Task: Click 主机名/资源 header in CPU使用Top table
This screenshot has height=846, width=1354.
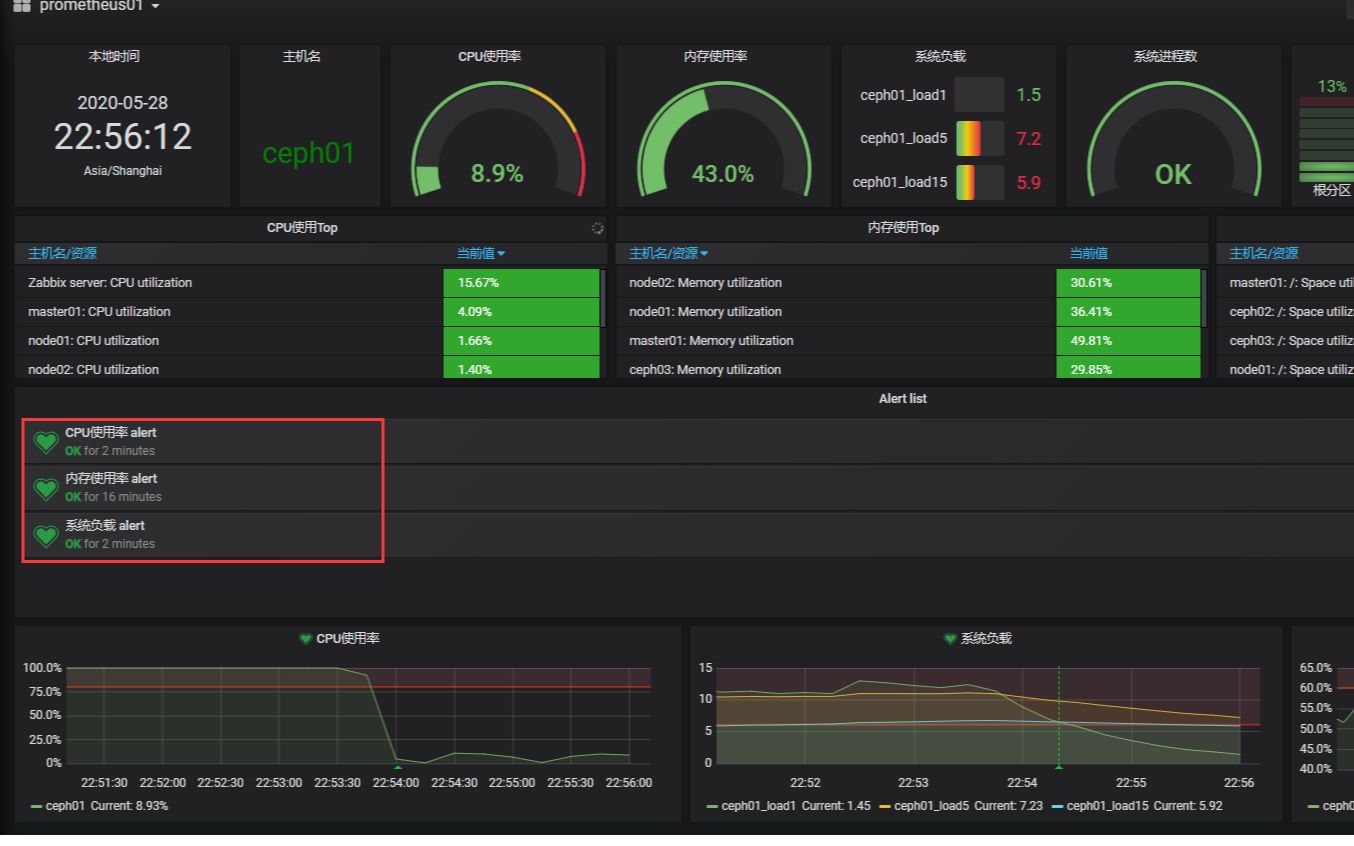Action: [62, 254]
